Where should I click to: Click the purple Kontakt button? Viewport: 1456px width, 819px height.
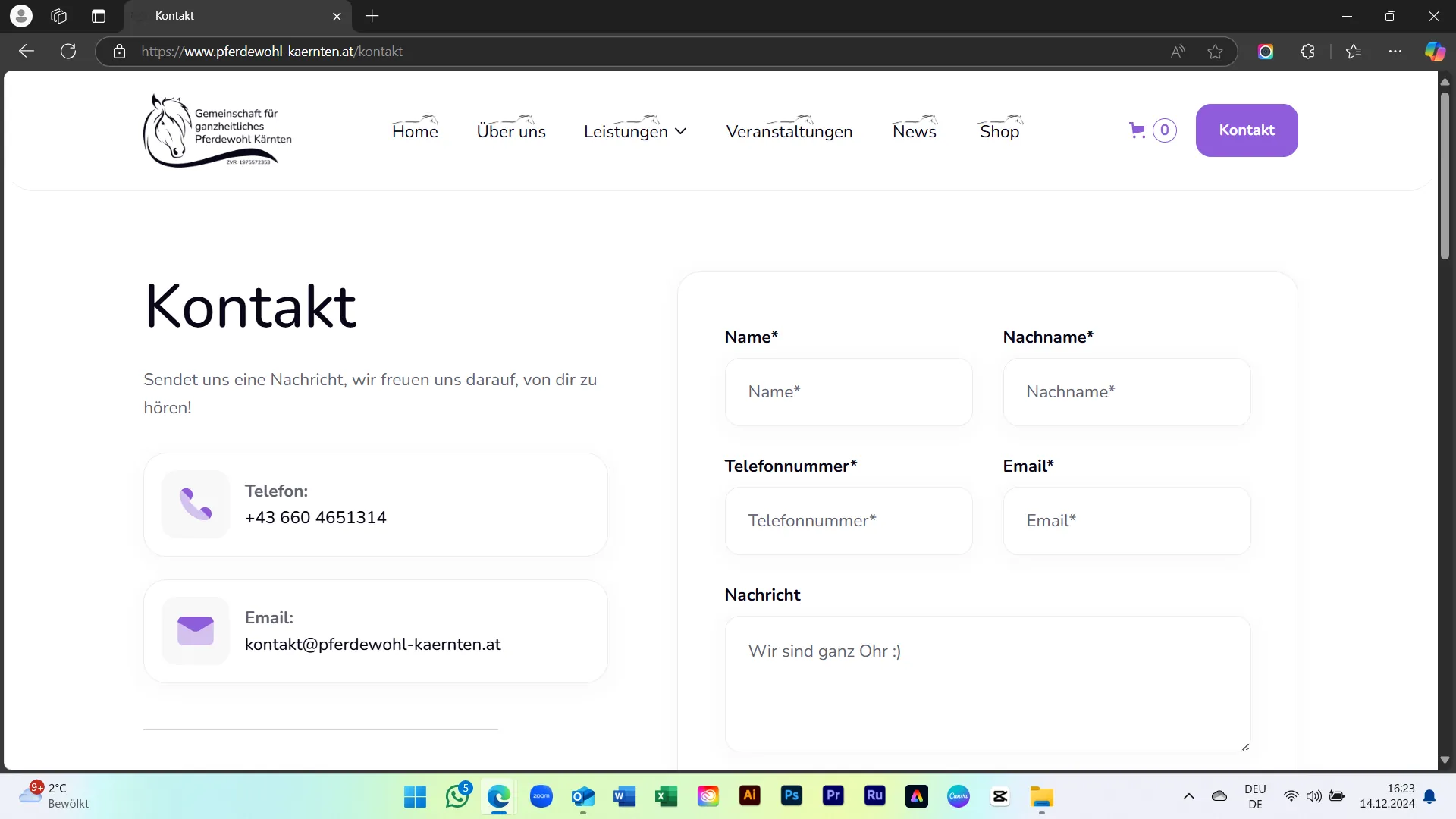1247,130
